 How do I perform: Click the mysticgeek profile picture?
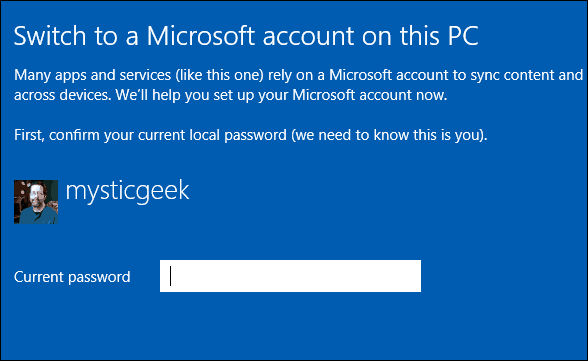36,202
